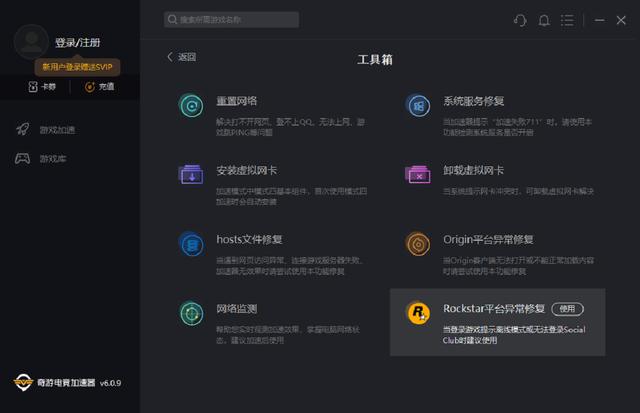The width and height of the screenshot is (640, 413).
Task: Open the list menu icon in title bar
Action: (567, 20)
